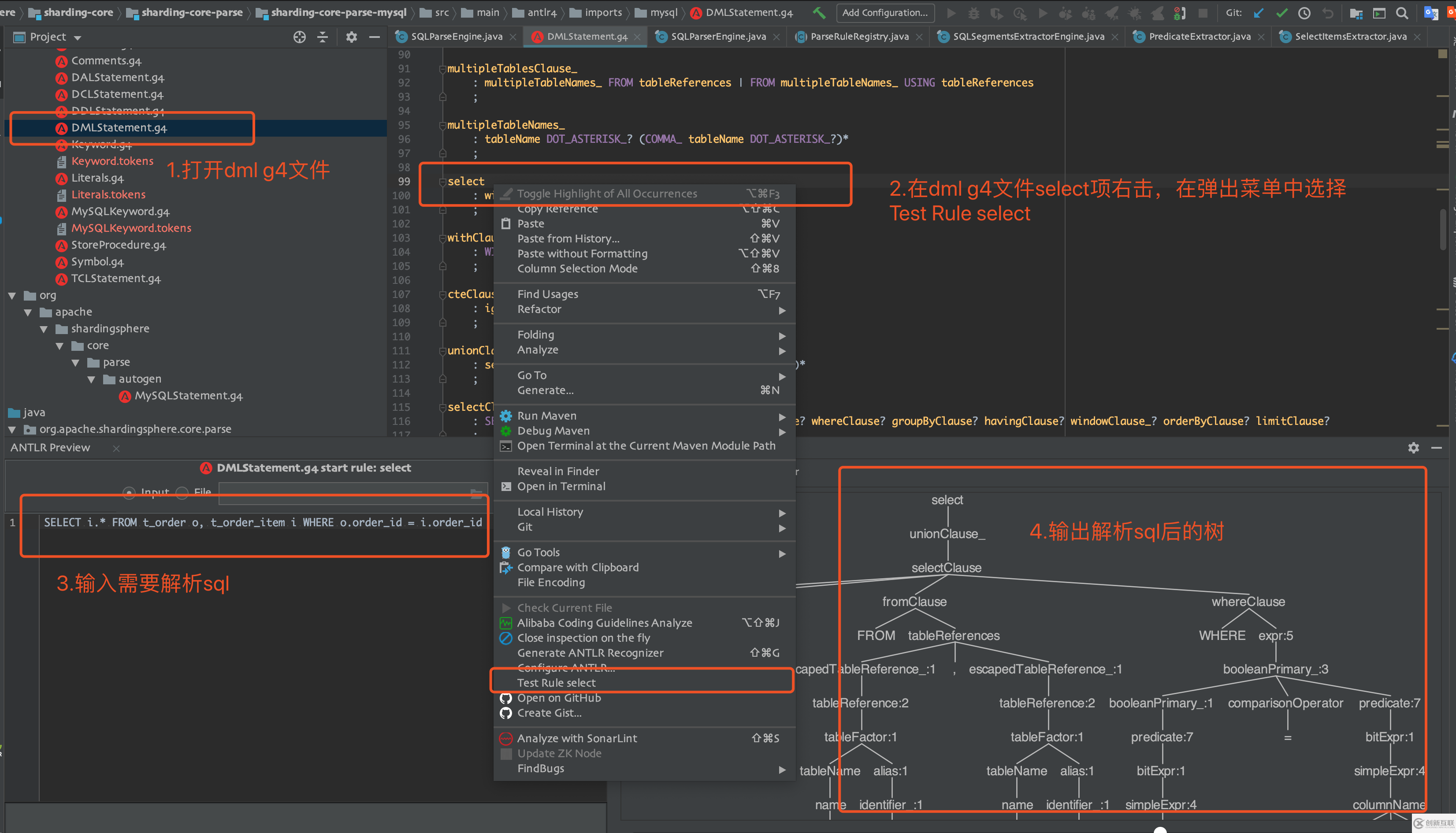Viewport: 1456px width, 833px height.
Task: Click the locate target icon in Project panel
Action: [299, 37]
